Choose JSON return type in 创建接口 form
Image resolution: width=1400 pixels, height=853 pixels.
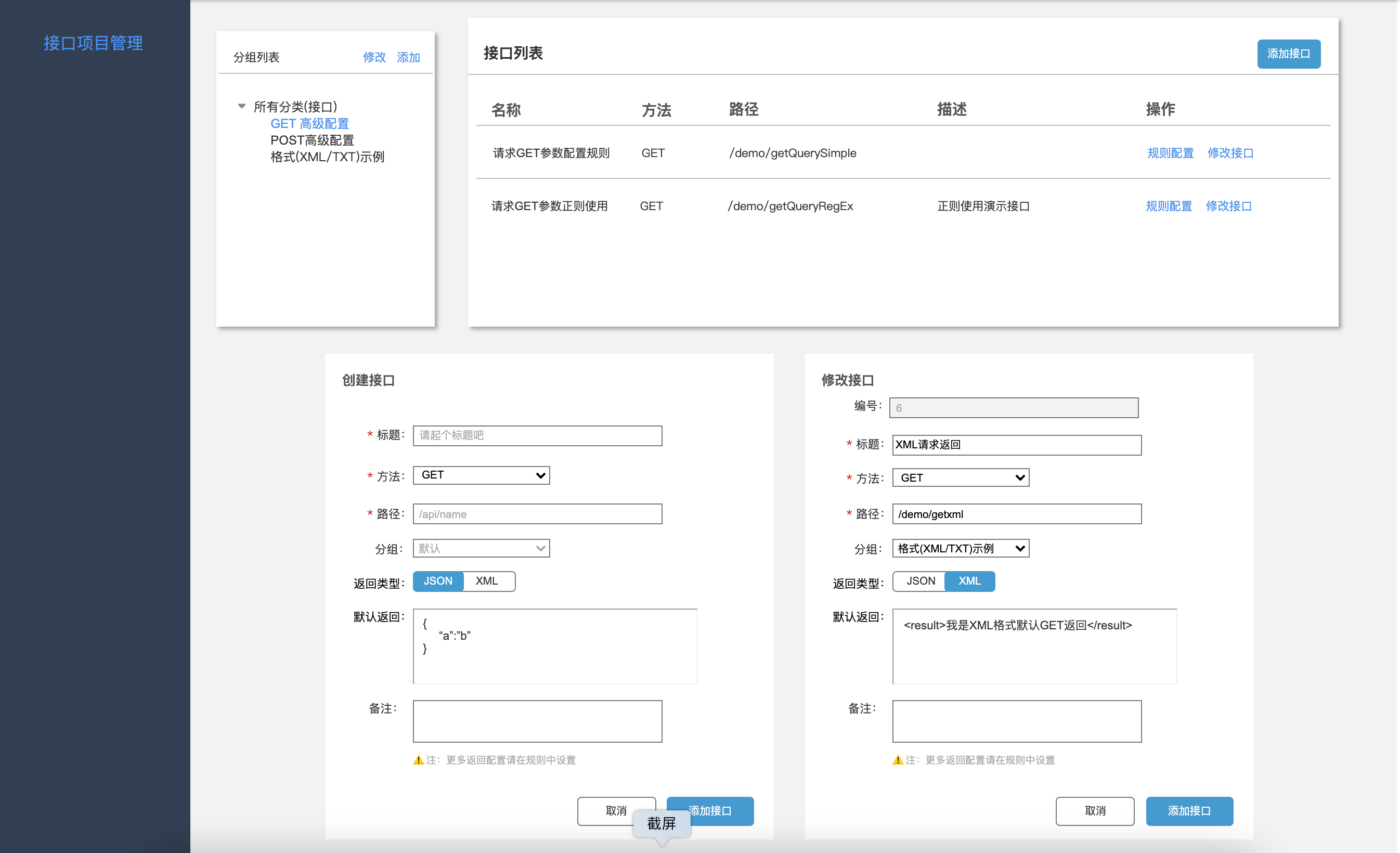pyautogui.click(x=437, y=581)
